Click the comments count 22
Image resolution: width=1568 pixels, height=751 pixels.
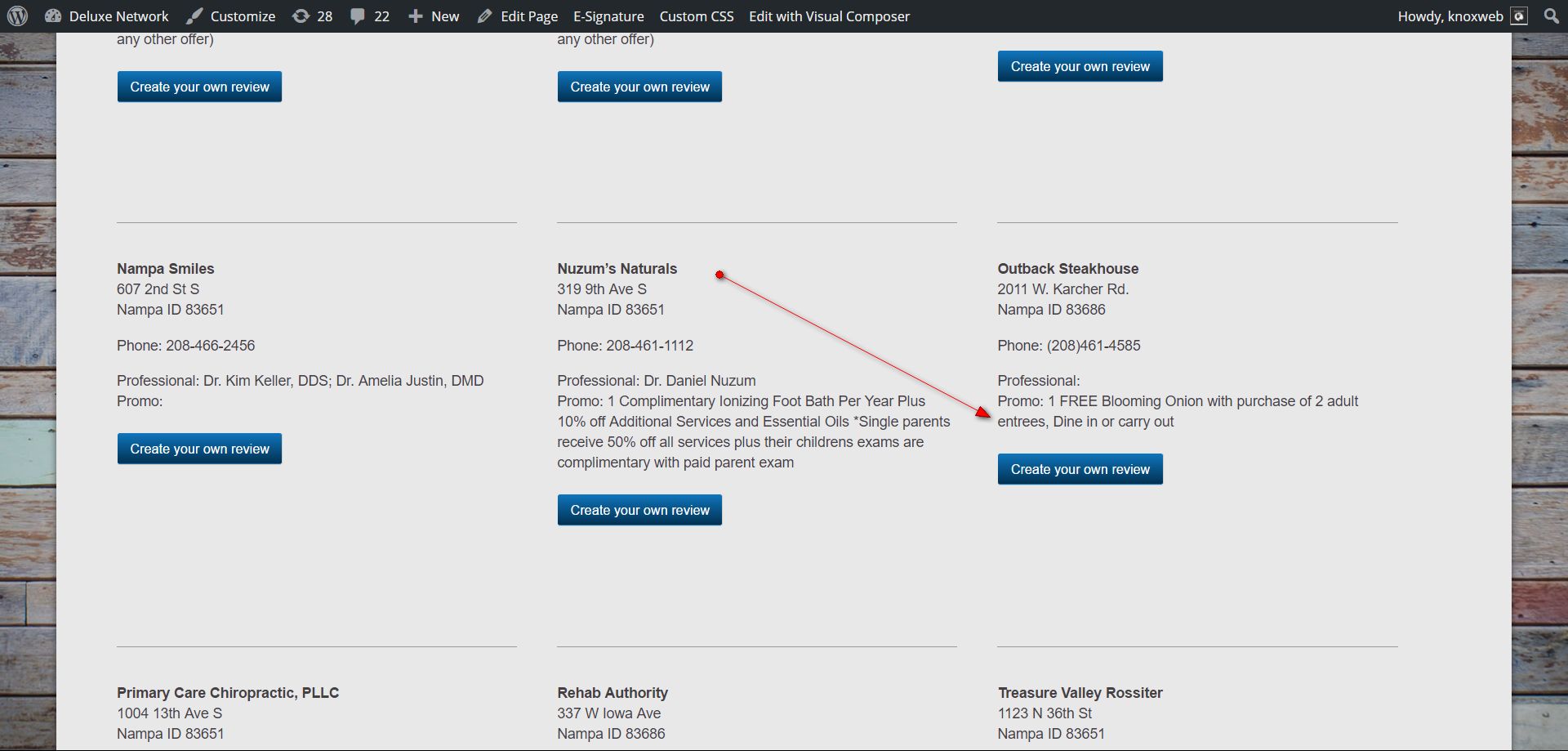click(x=381, y=16)
